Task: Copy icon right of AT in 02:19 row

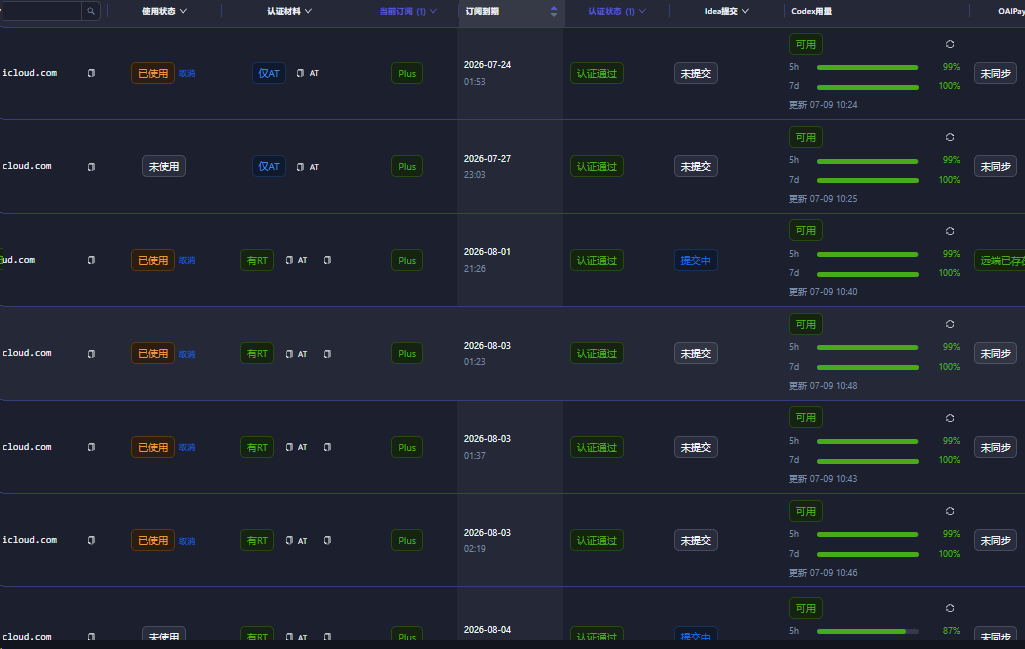Action: pyautogui.click(x=328, y=541)
